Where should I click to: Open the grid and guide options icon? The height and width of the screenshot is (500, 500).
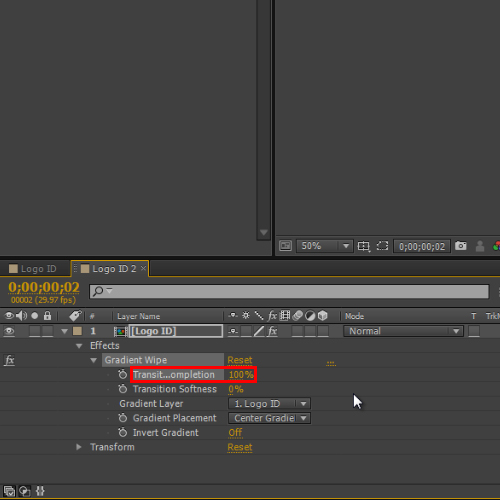[x=364, y=246]
